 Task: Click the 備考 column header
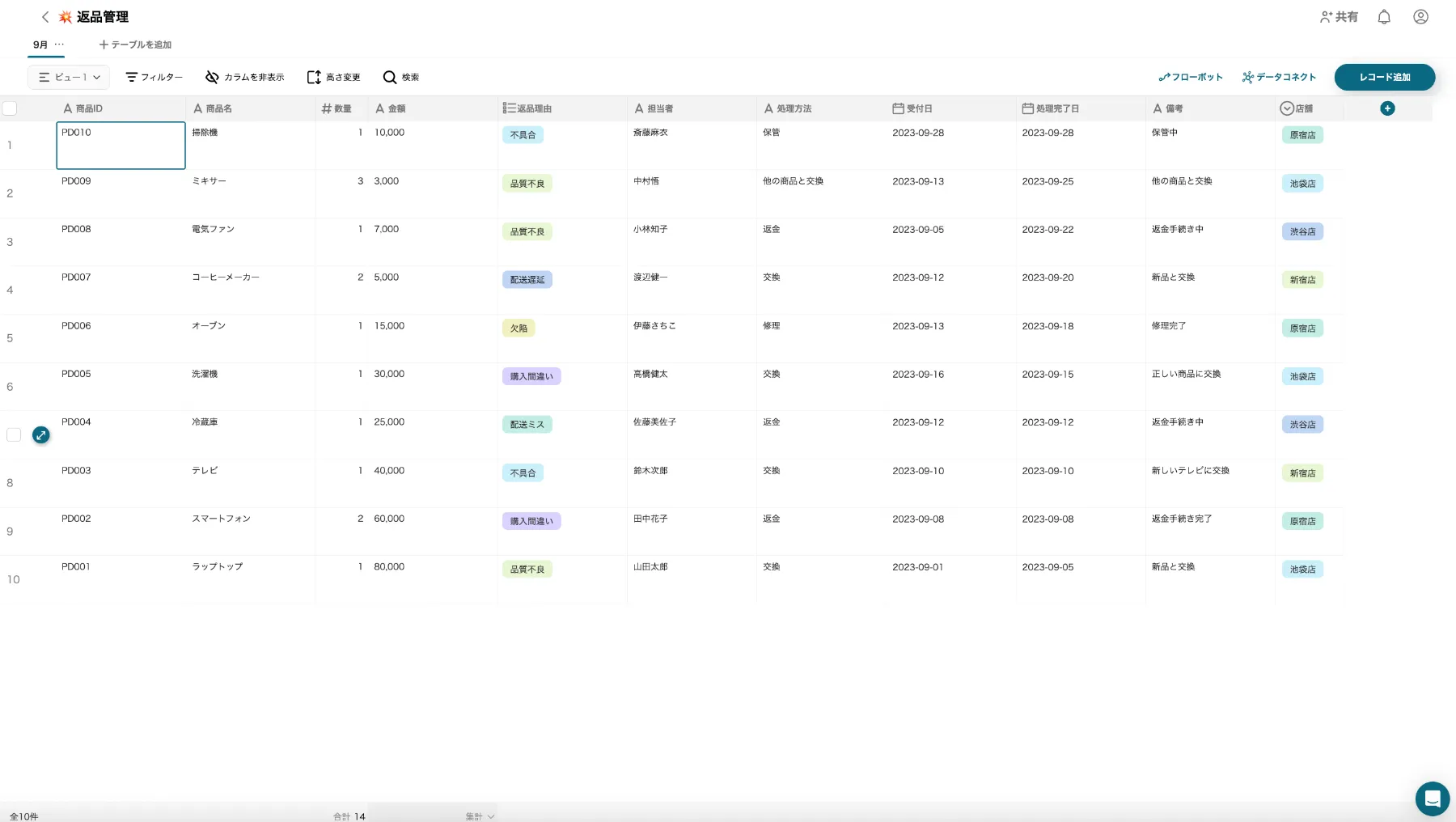(1210, 108)
